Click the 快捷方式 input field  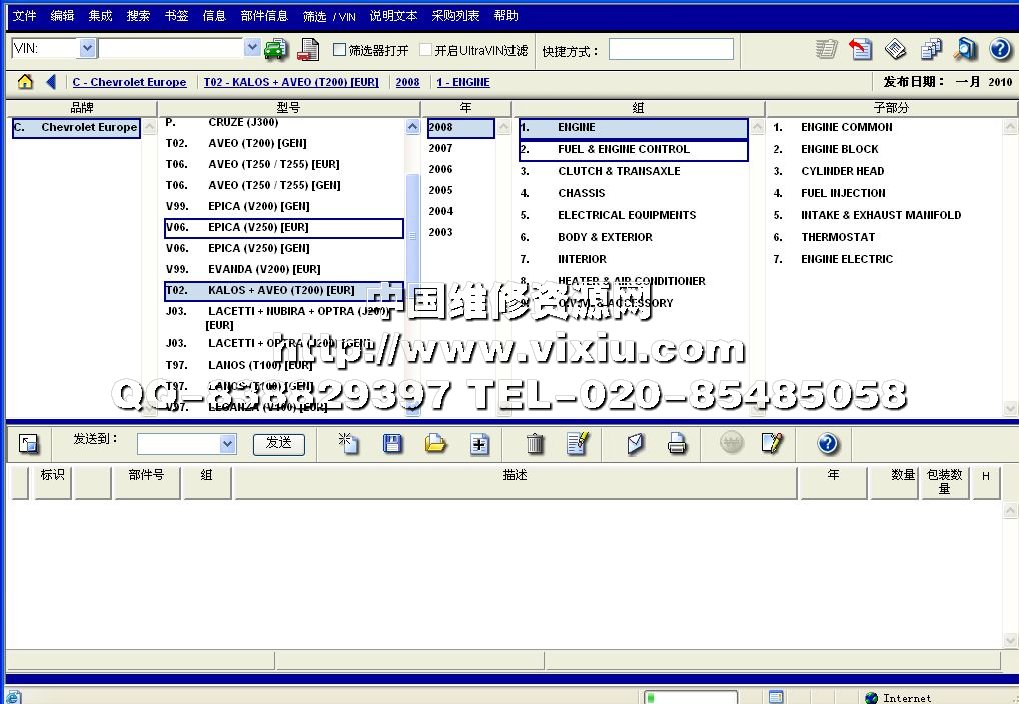tap(670, 49)
